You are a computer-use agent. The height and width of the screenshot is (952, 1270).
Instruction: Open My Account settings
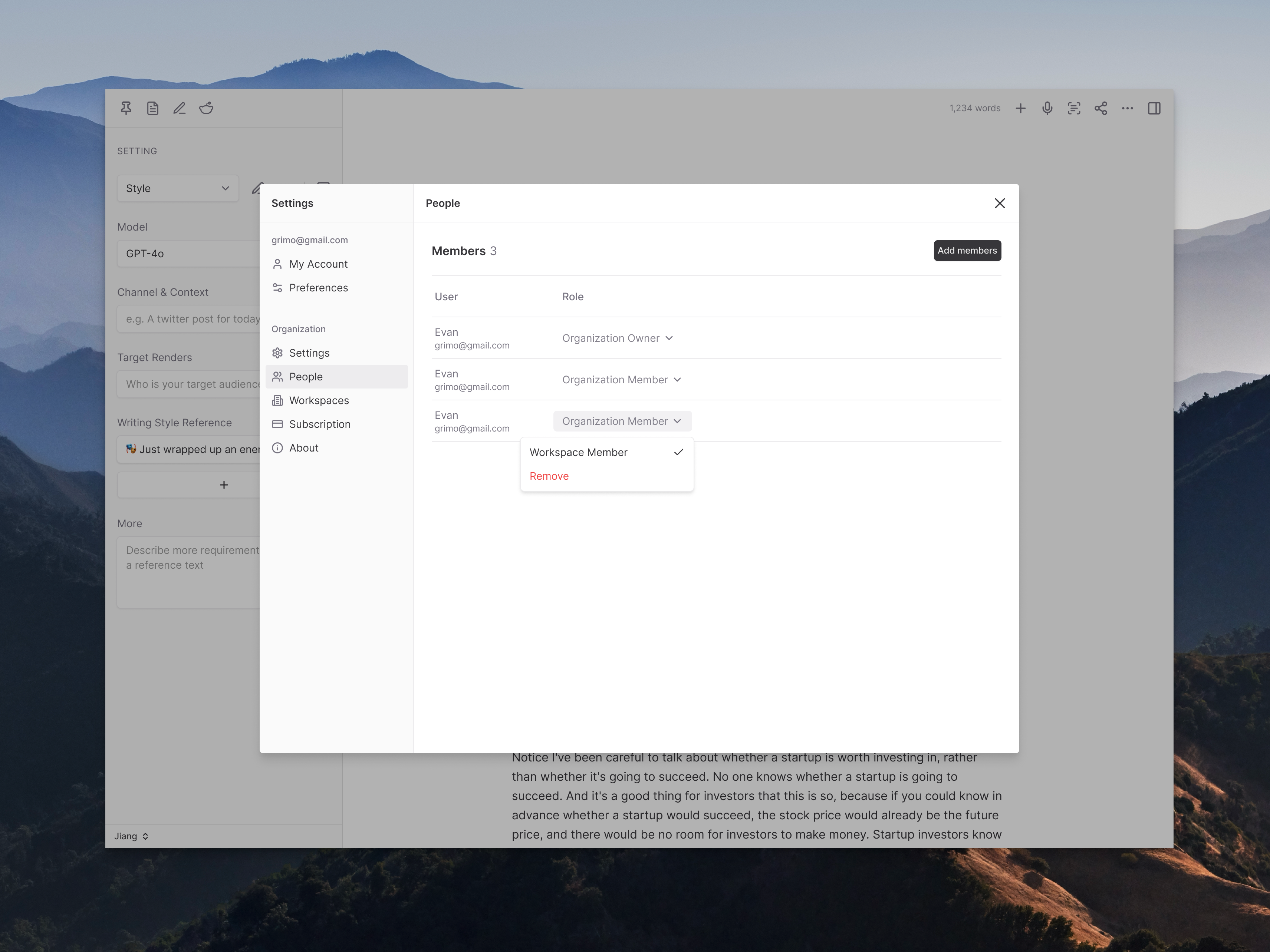pyautogui.click(x=336, y=264)
